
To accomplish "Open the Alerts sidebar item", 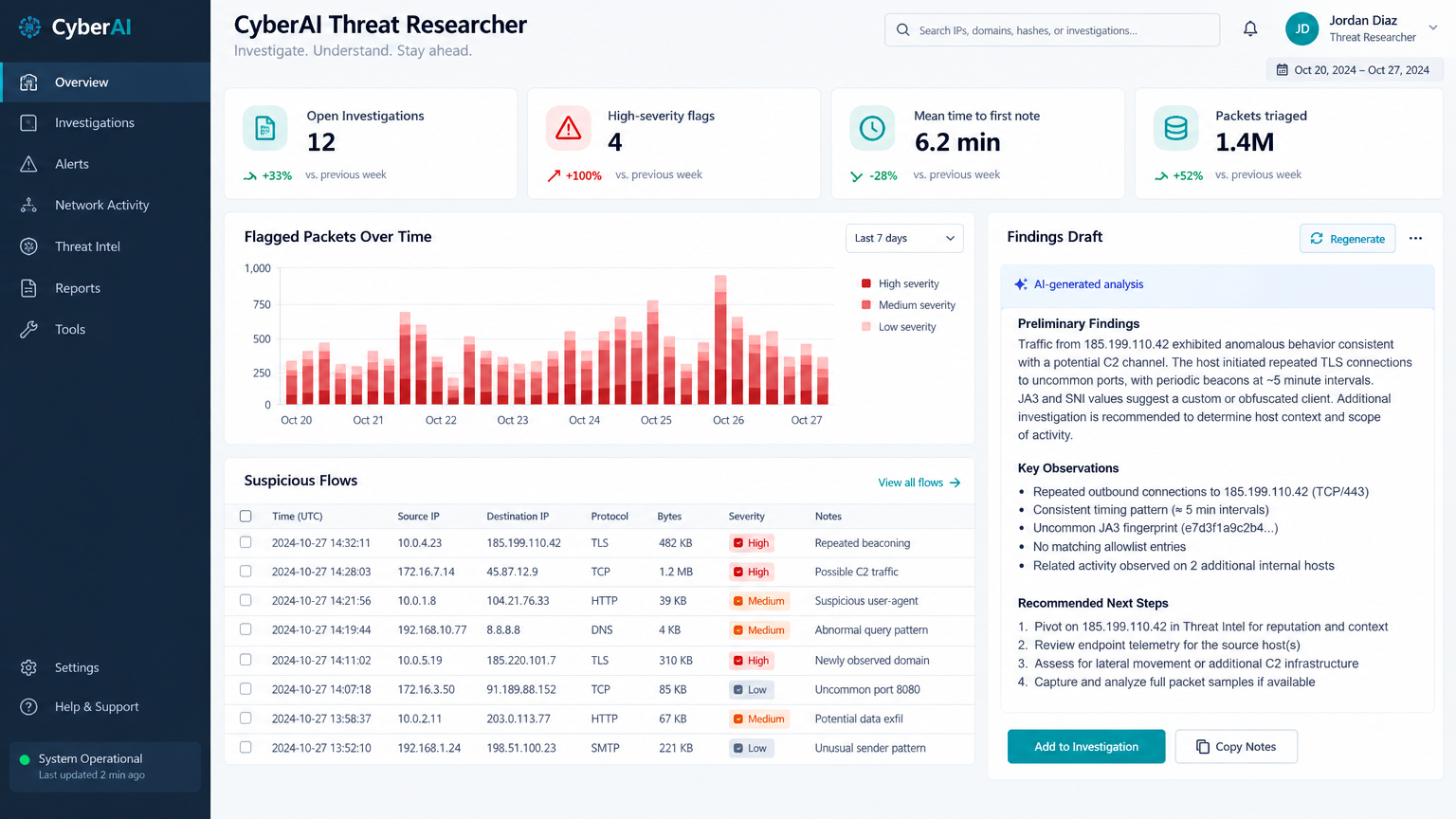I will tap(105, 164).
